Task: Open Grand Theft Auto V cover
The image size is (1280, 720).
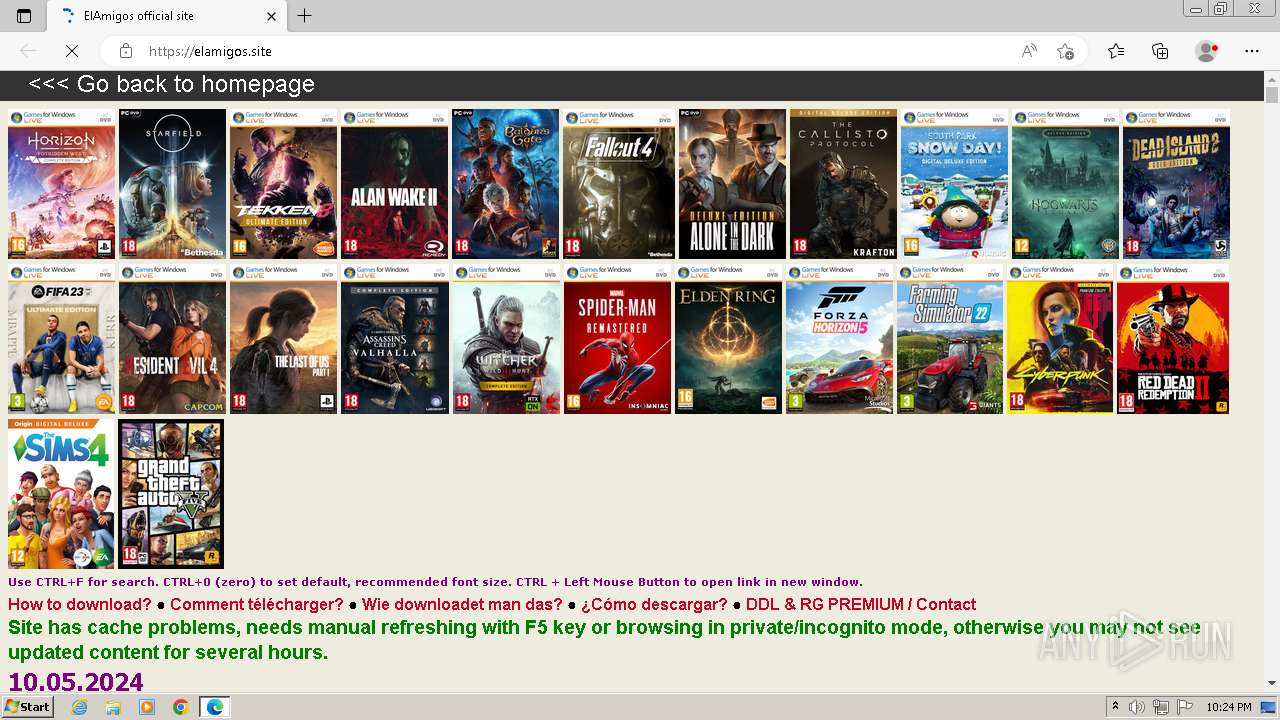Action: coord(171,494)
